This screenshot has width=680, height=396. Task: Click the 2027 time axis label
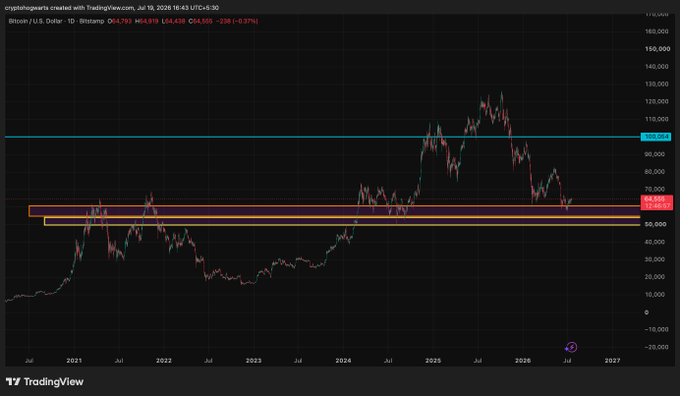click(612, 360)
